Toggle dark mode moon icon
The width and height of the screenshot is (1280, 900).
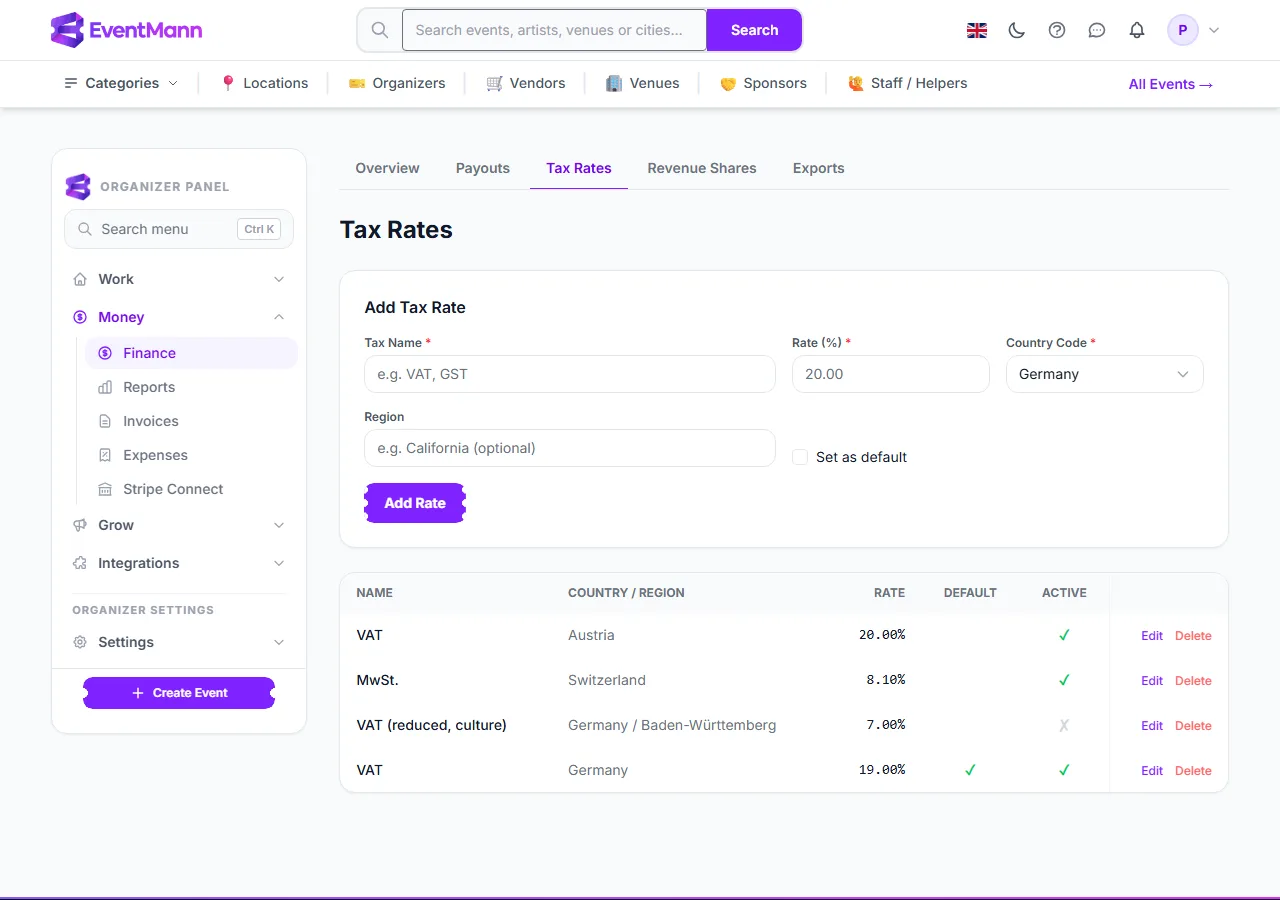[1017, 30]
